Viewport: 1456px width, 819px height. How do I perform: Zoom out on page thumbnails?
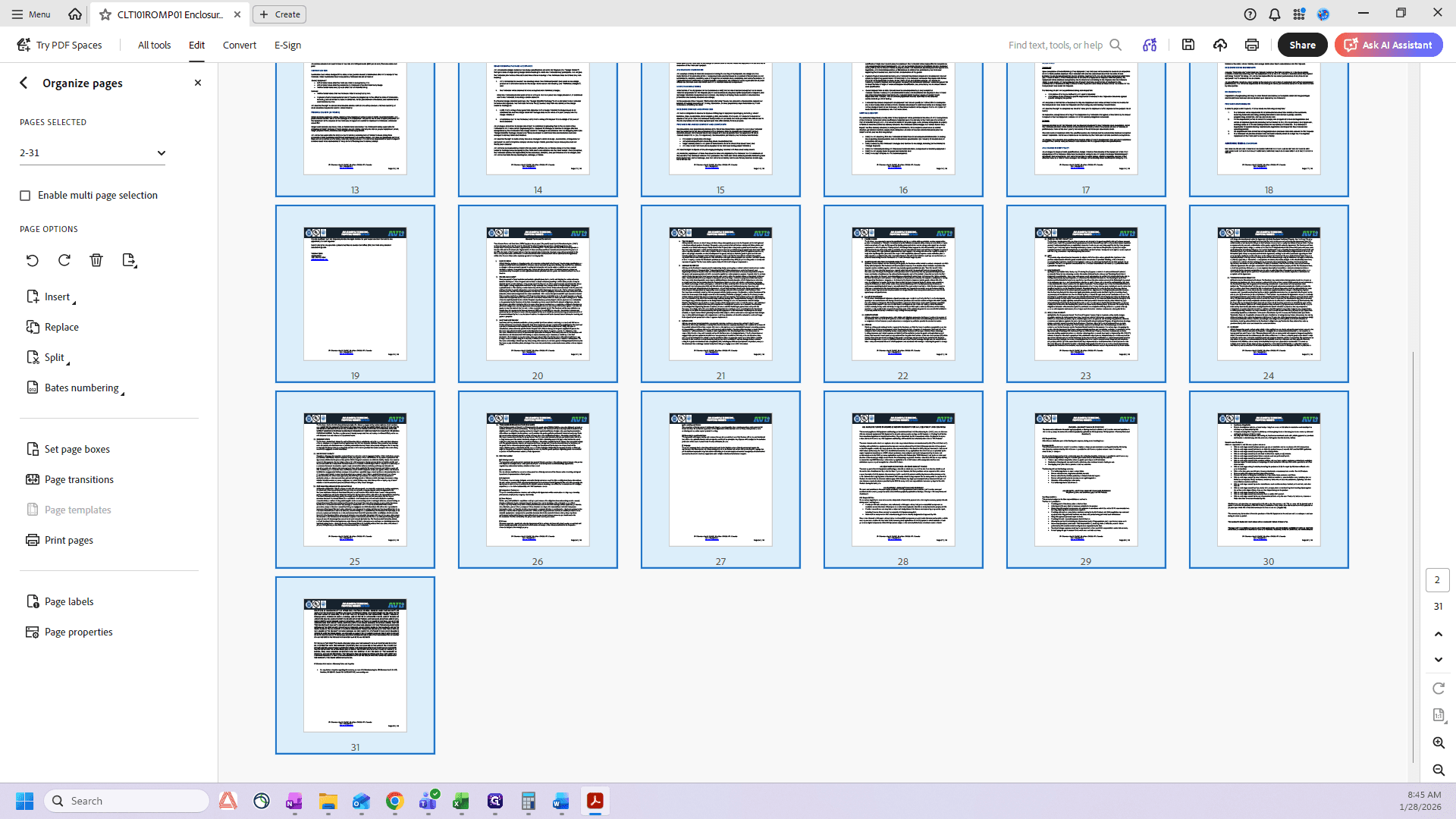tap(1439, 770)
